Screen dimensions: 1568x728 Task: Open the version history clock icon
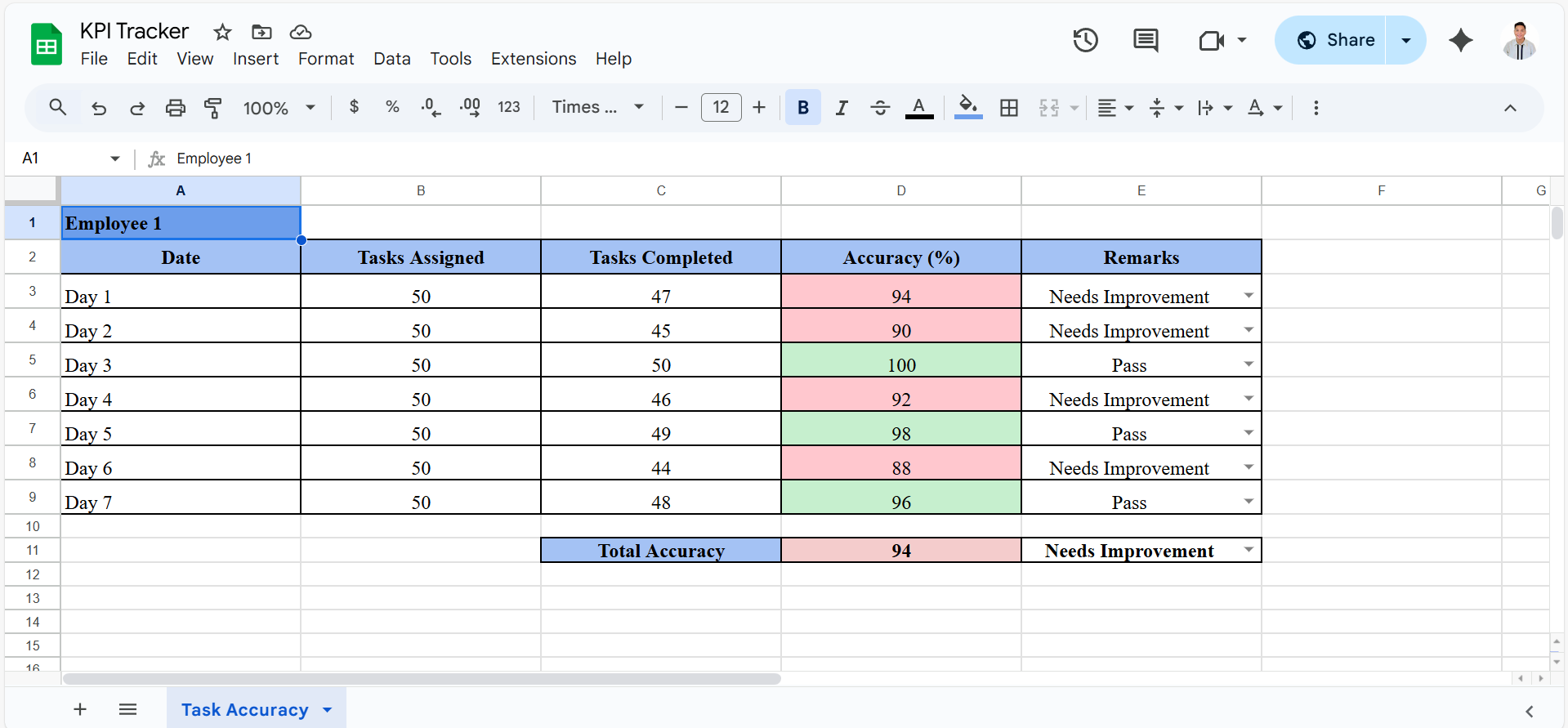(1085, 40)
